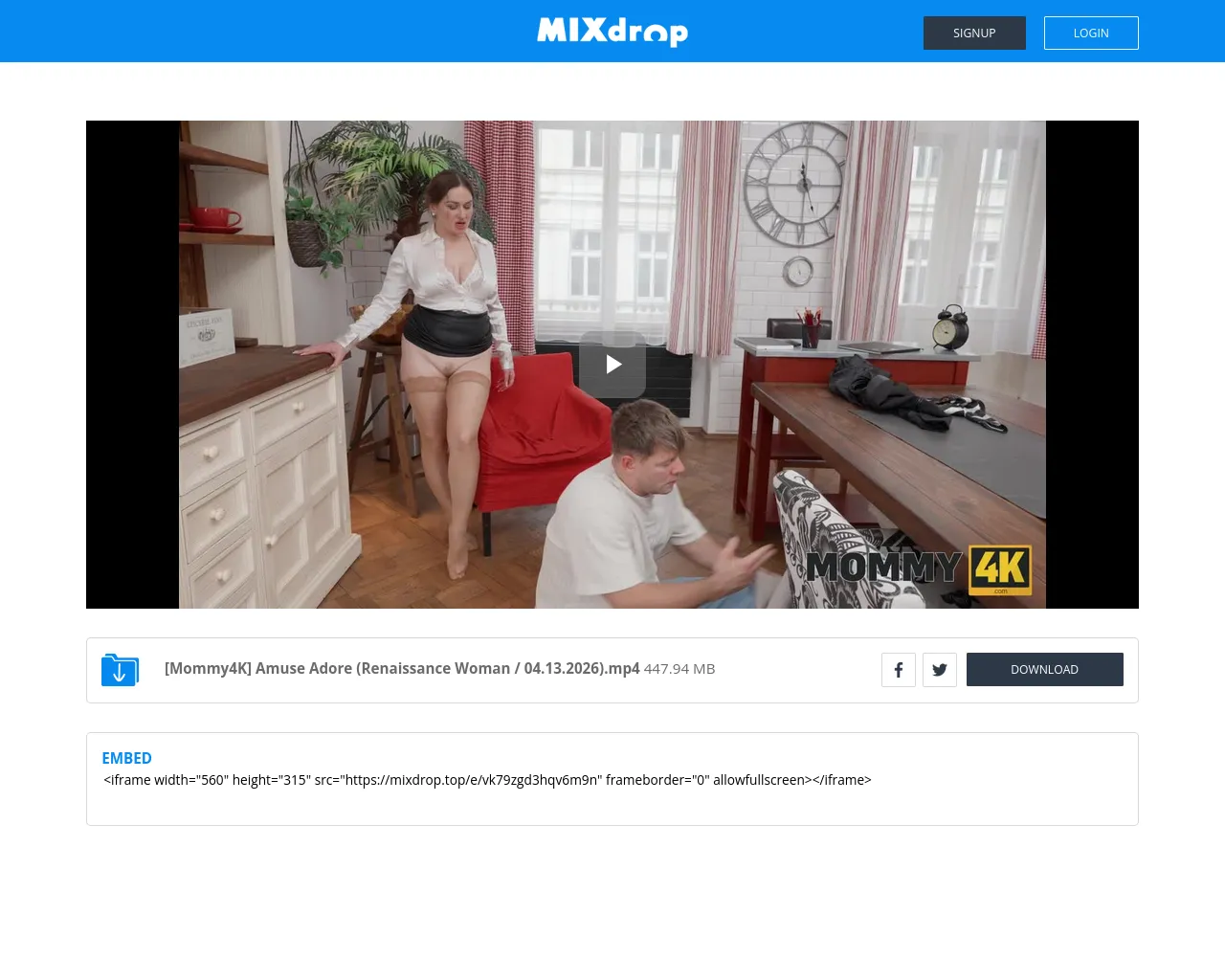Click the Mommy4K filename link
Viewport: 1225px width, 980px height.
point(402,668)
